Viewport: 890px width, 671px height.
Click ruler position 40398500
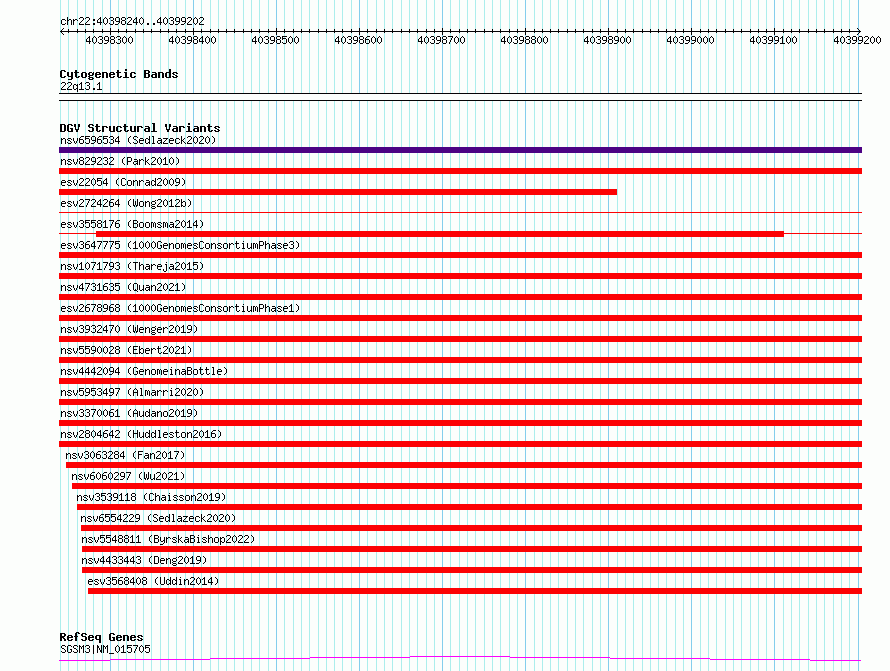click(x=275, y=40)
